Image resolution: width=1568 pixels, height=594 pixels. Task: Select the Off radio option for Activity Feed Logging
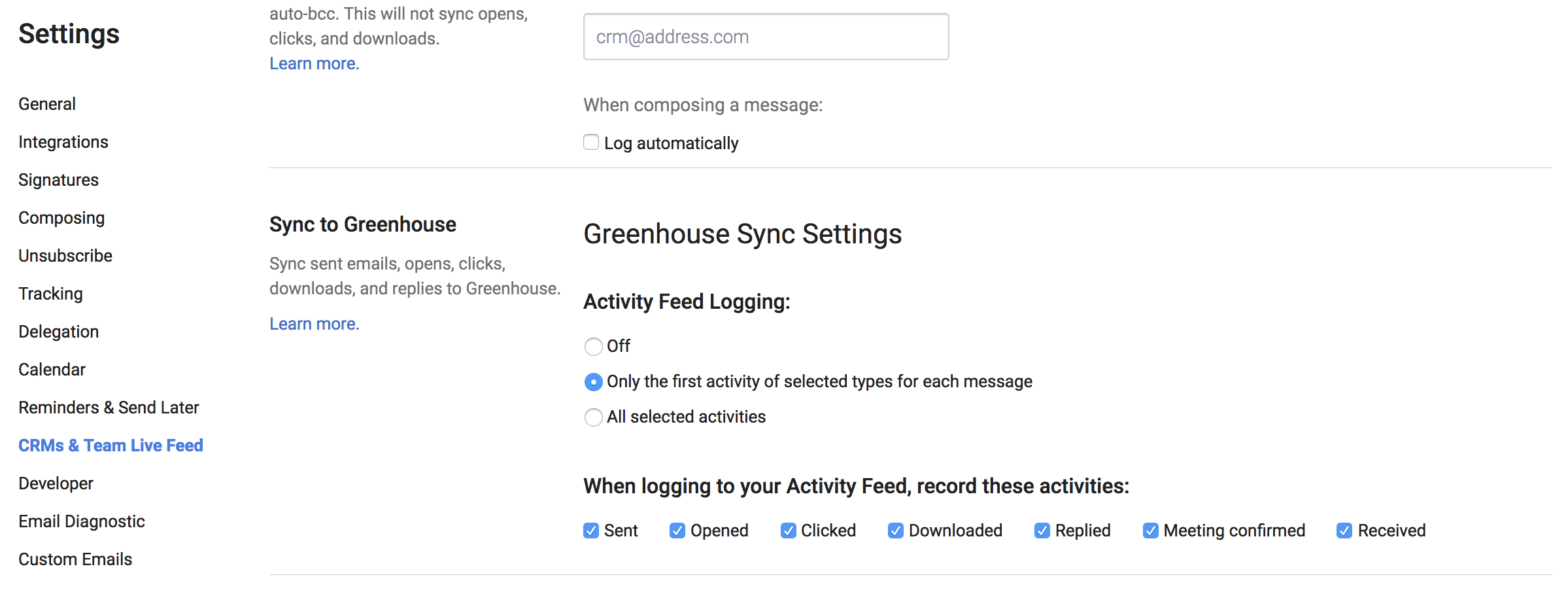click(x=593, y=346)
